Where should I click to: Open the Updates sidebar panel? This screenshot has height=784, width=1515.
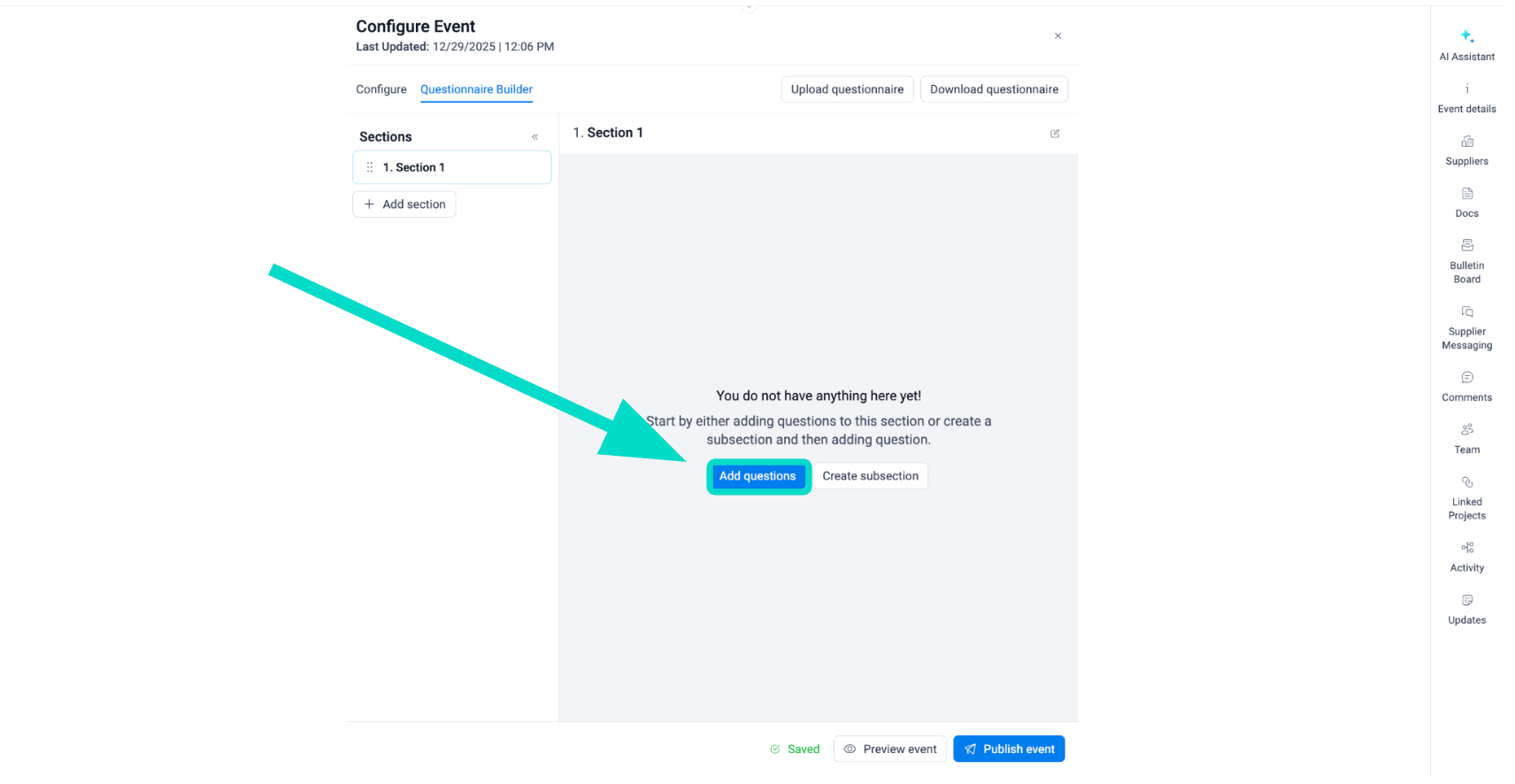coord(1466,608)
